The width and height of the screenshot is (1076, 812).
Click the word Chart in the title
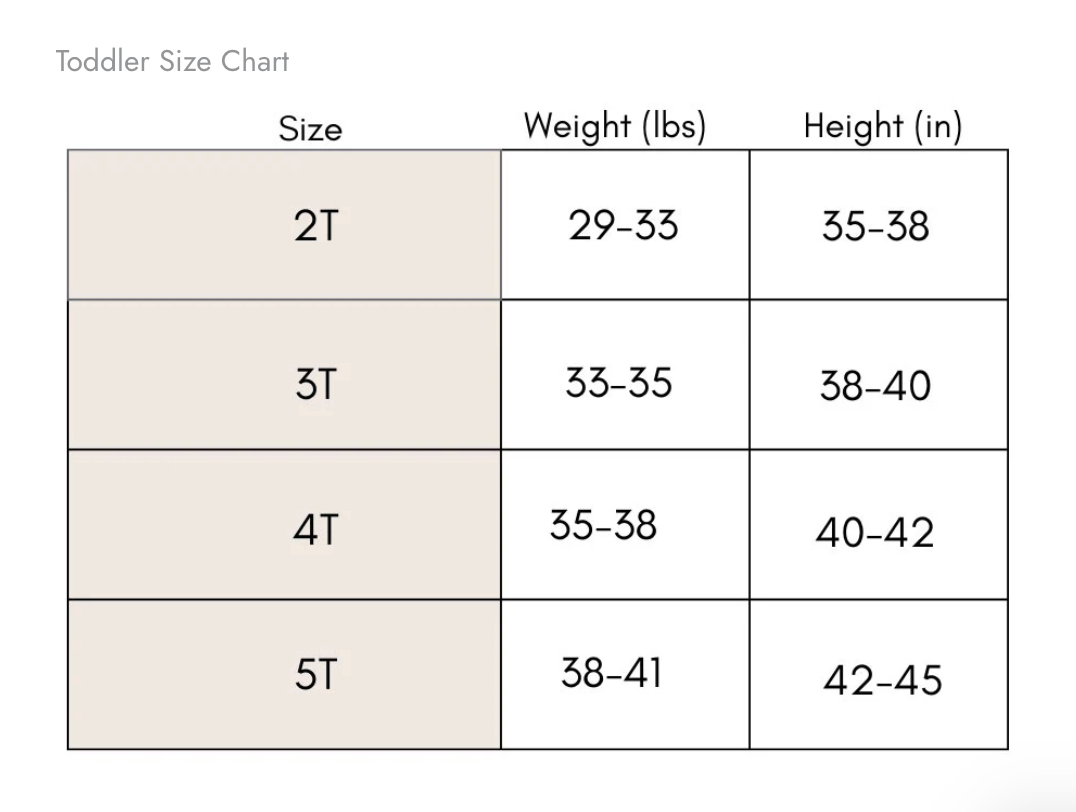tap(255, 61)
